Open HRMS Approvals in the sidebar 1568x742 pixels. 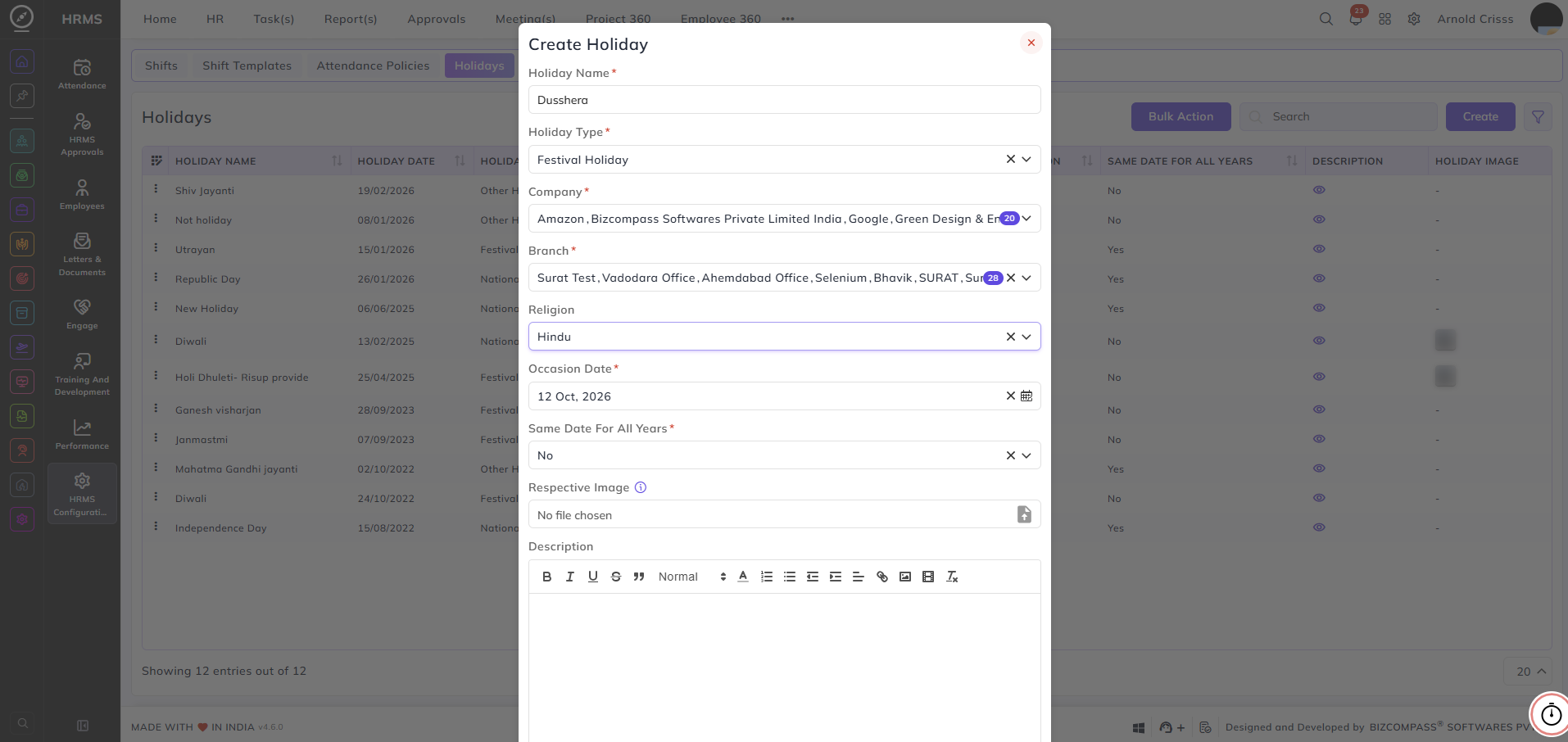(82, 134)
